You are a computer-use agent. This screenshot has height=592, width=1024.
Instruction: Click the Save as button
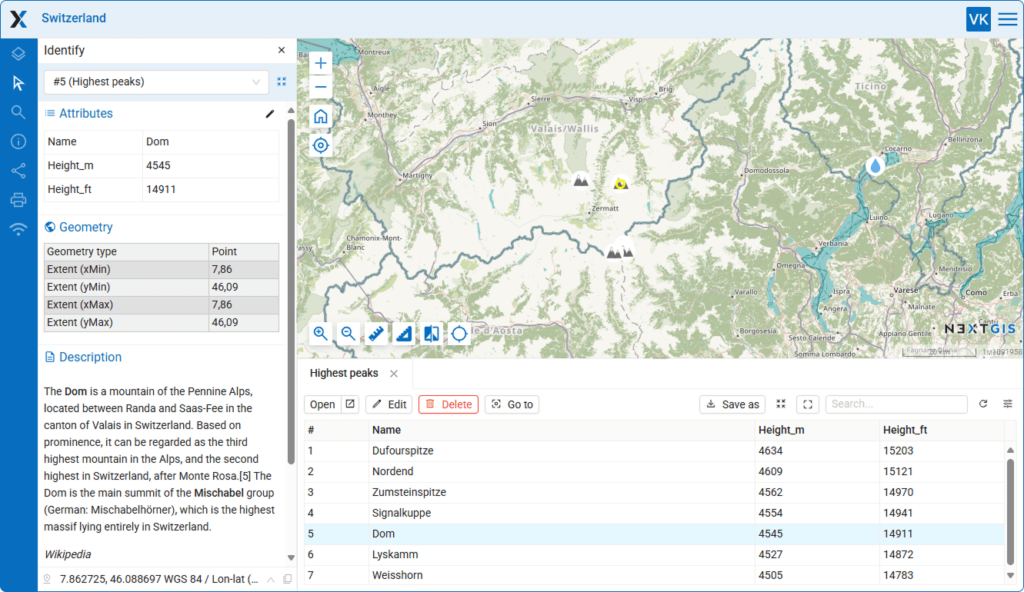tap(733, 404)
